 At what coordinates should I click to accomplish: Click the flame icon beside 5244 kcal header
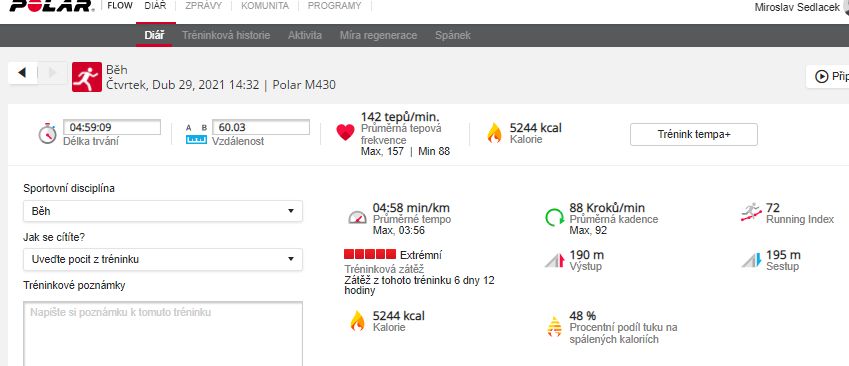point(494,133)
